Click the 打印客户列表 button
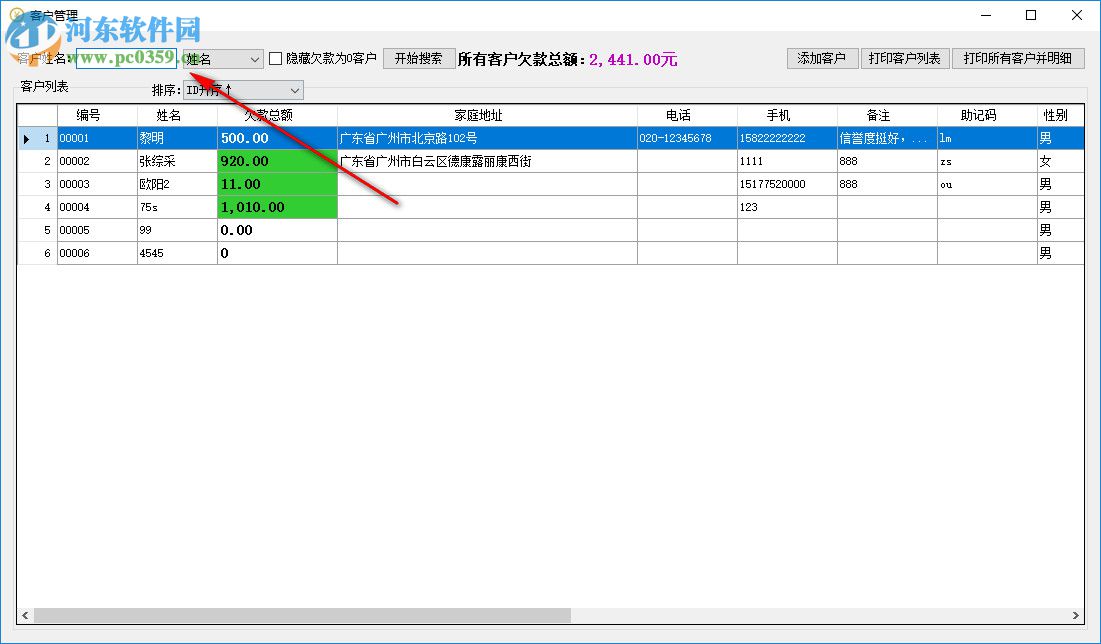Image resolution: width=1101 pixels, height=644 pixels. pyautogui.click(x=904, y=58)
